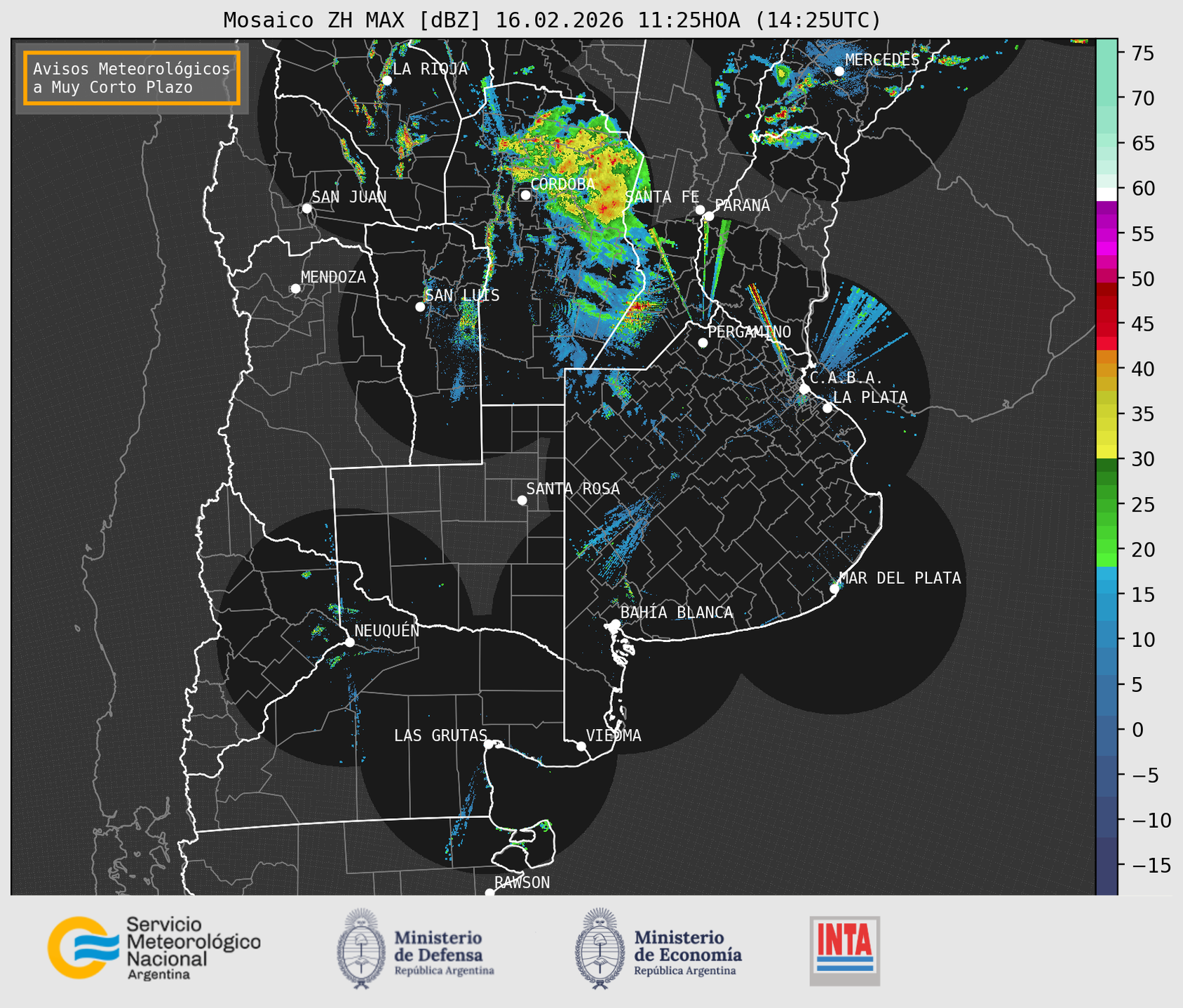Pick the magenta 55 dBZ color band
Screen dimensions: 1183x1008
click(x=1106, y=235)
